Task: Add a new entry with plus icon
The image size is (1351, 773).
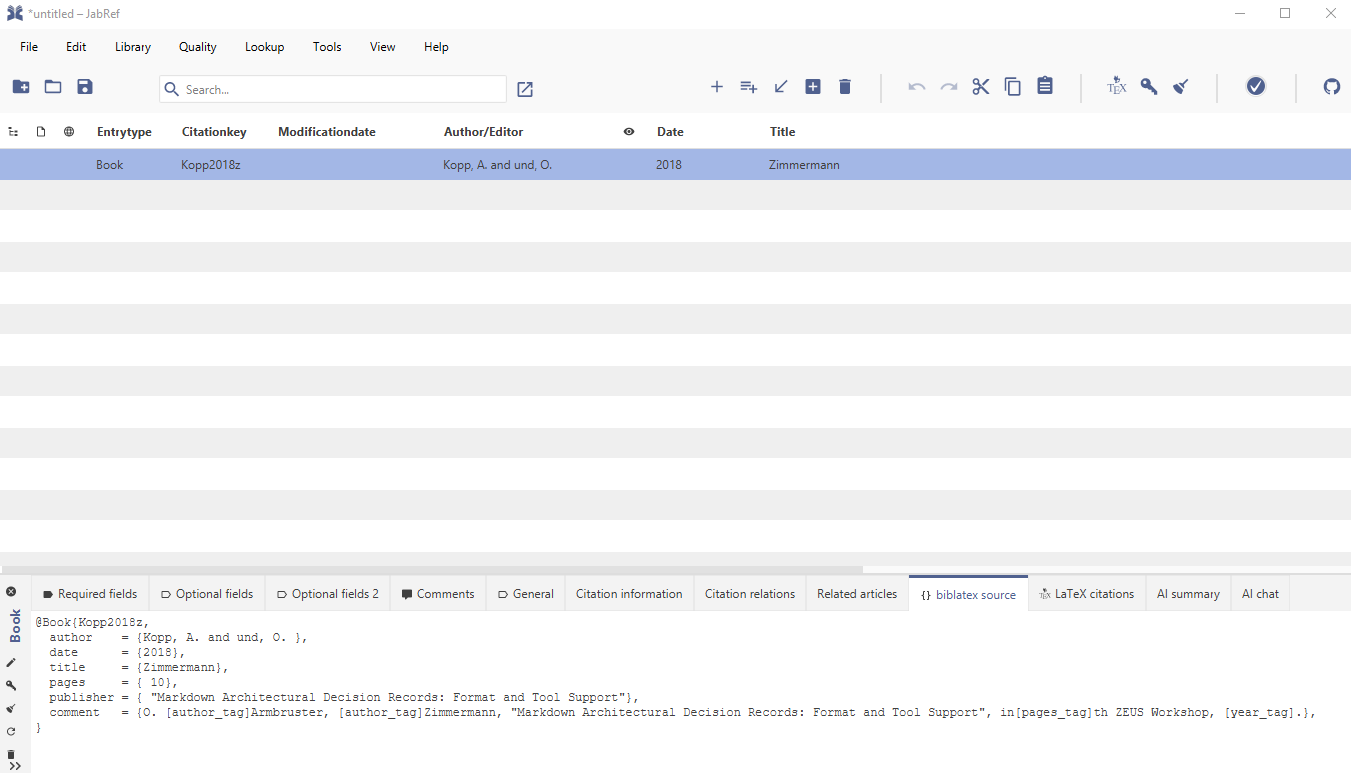Action: coord(716,87)
